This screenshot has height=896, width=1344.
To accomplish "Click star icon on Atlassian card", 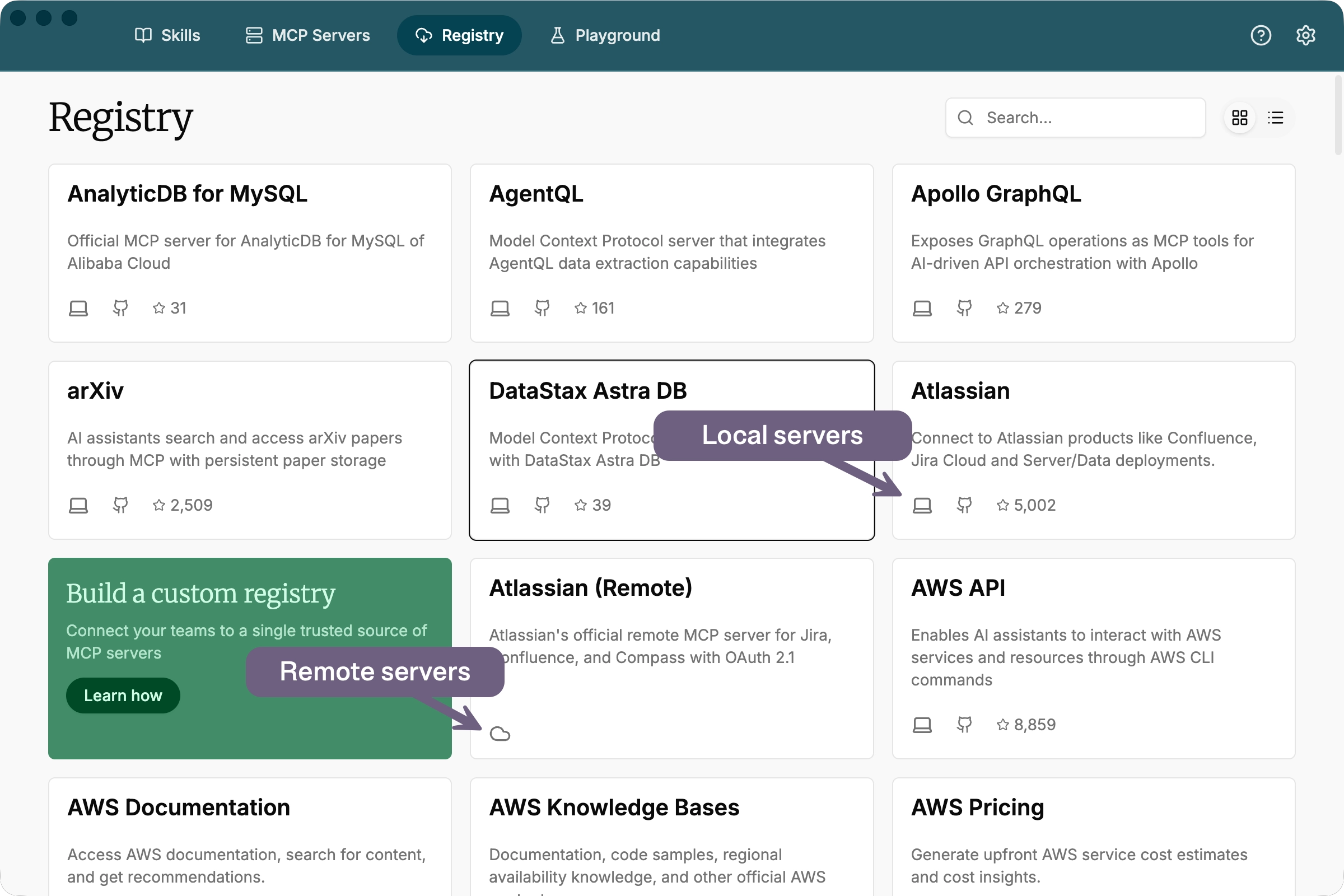I will pos(1003,506).
